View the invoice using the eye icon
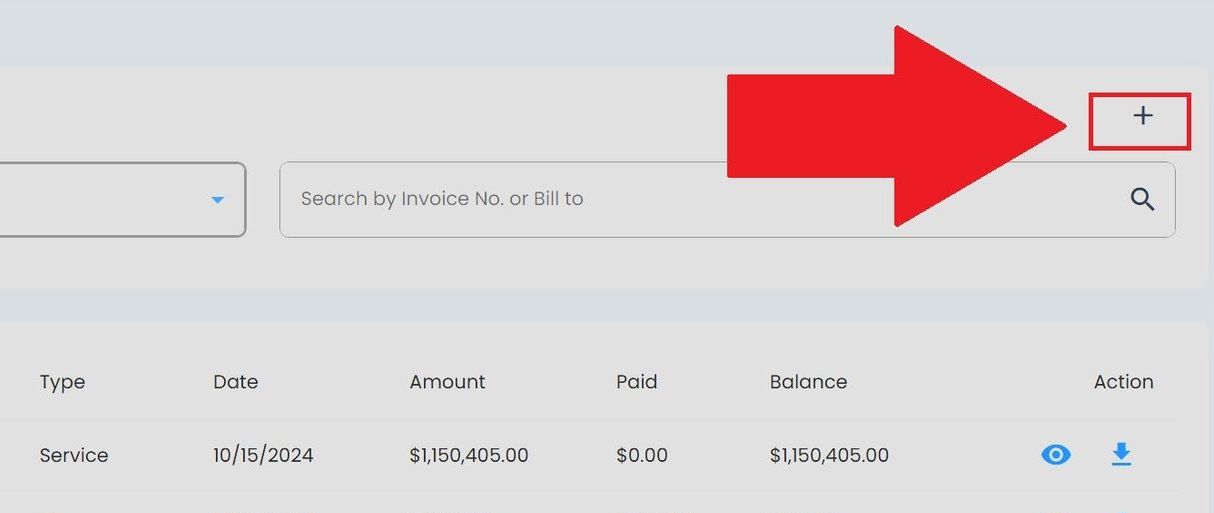This screenshot has height=513, width=1214. tap(1055, 455)
